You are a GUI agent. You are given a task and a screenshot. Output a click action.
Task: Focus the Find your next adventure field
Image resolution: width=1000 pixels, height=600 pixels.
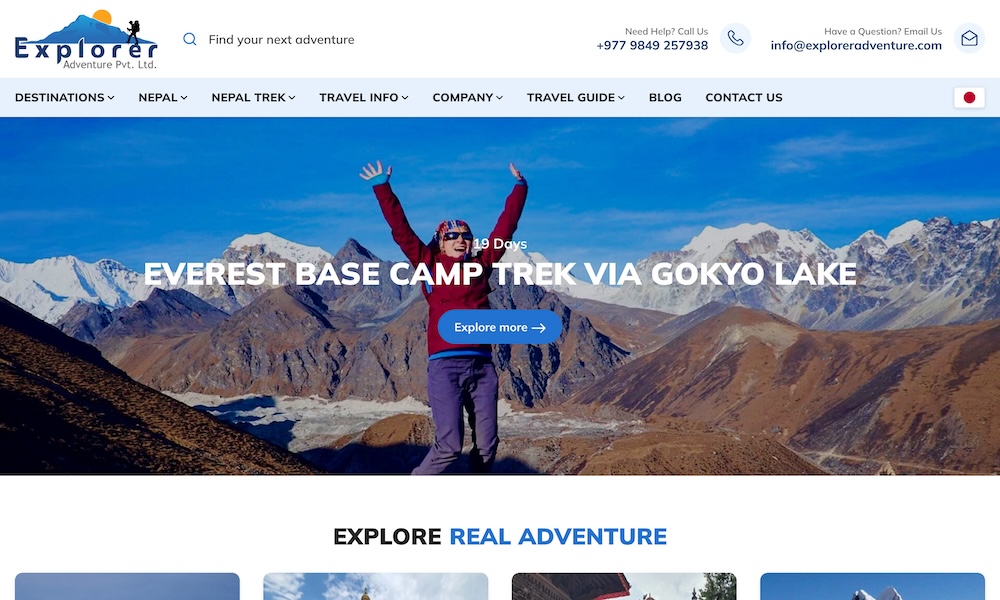point(281,40)
